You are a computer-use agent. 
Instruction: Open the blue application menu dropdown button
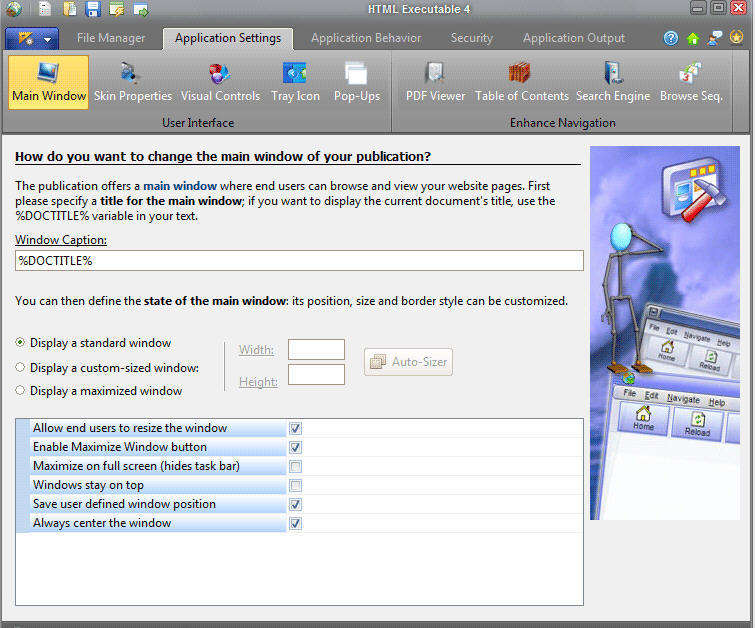coord(32,39)
